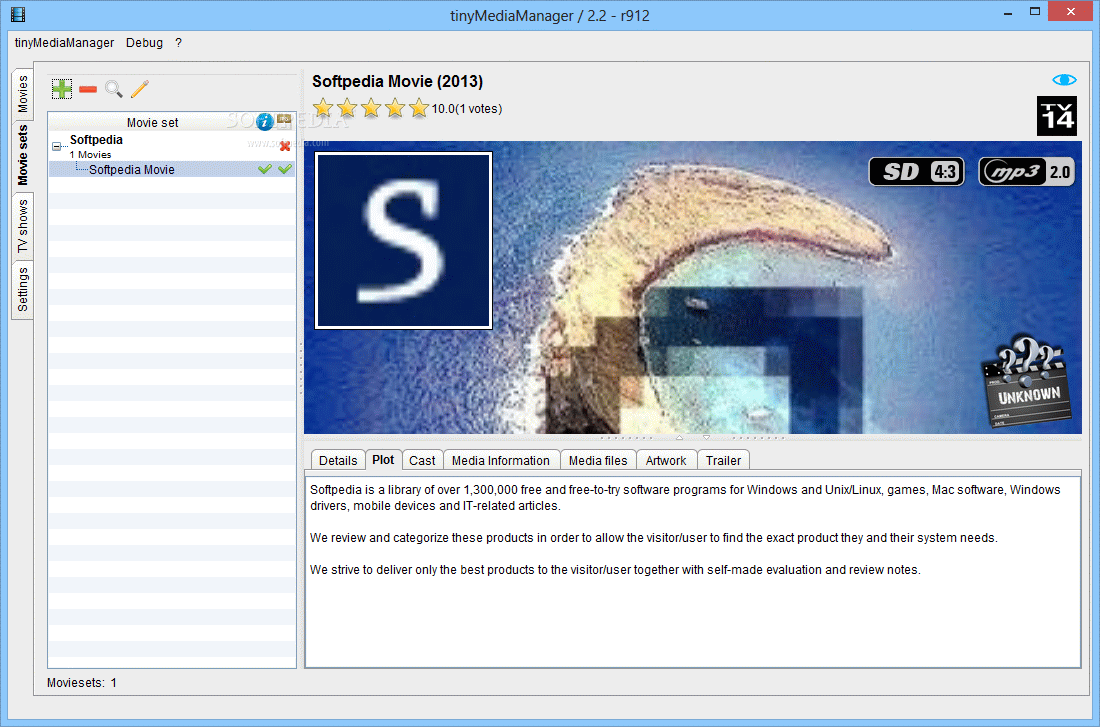Click up arrow on the fanart splitter

tap(679, 437)
